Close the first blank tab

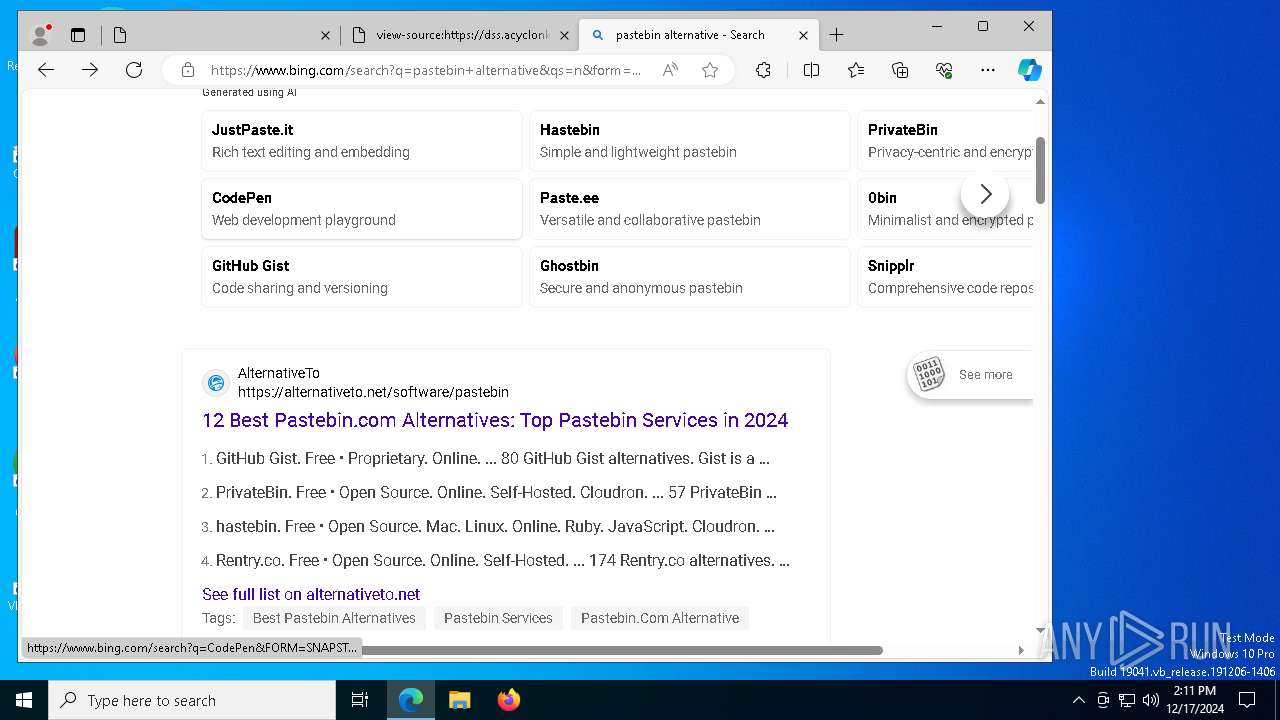click(x=325, y=35)
